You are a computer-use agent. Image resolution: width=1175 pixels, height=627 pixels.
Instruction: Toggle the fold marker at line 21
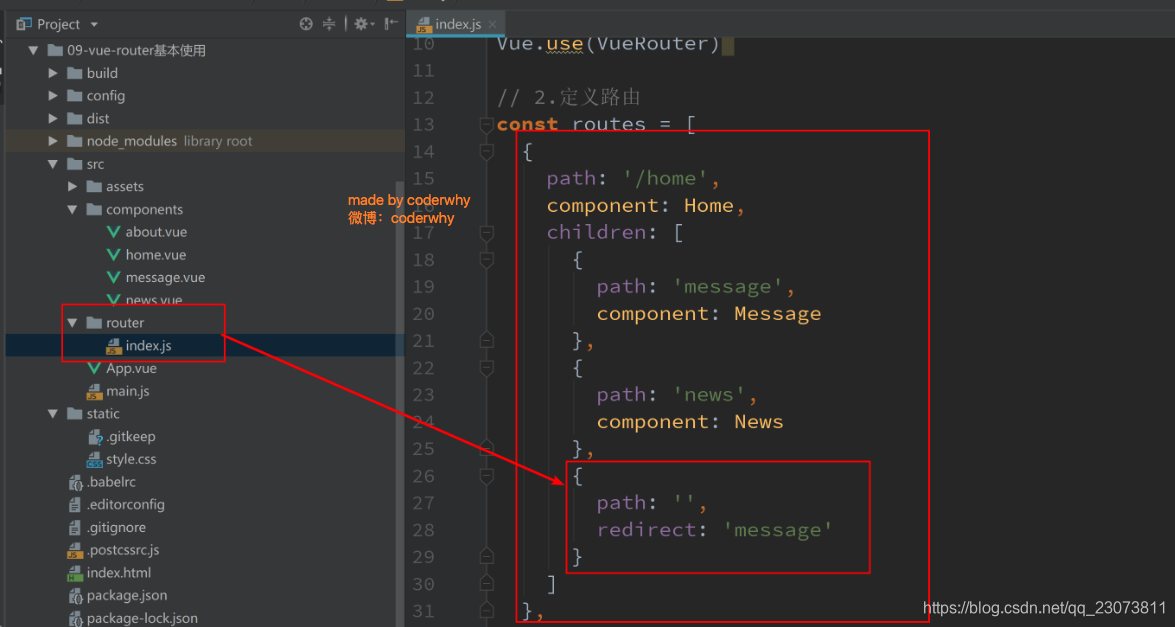tap(487, 341)
